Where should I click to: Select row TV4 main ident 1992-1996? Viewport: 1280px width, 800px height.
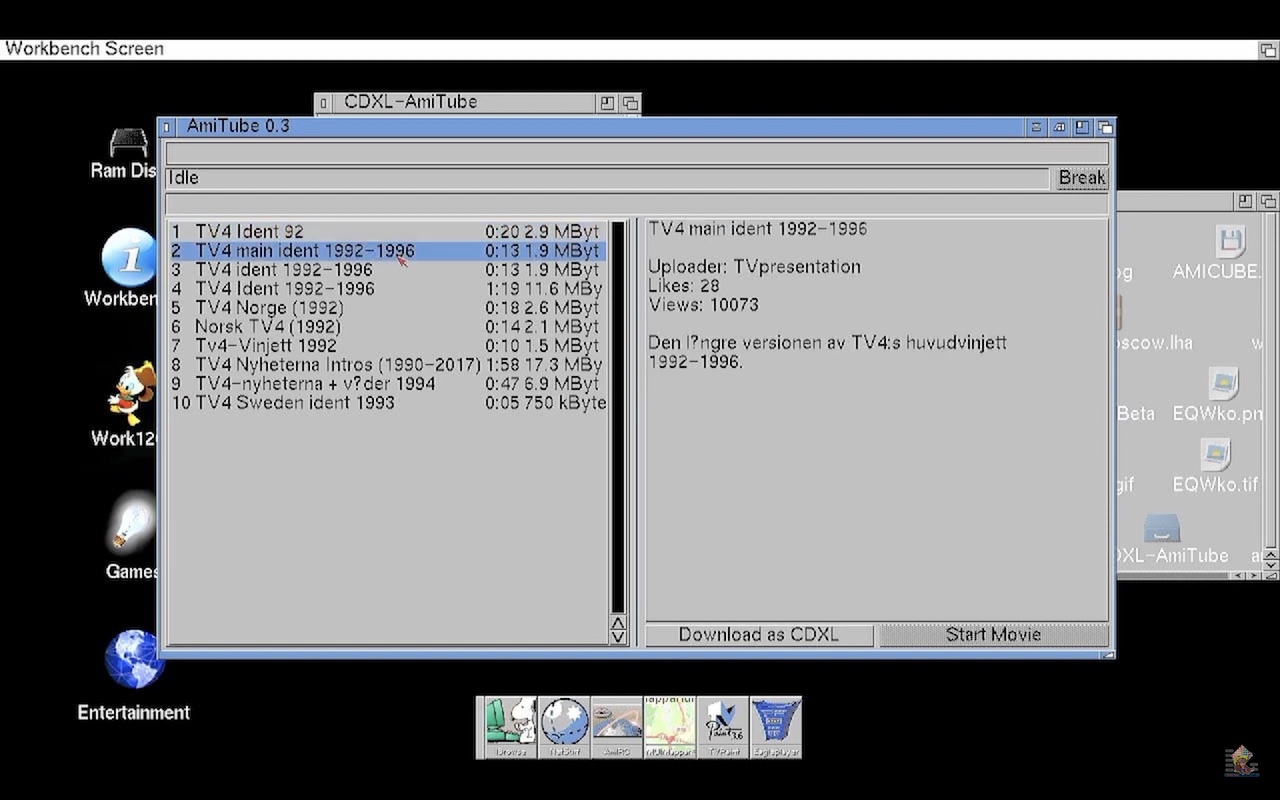pyautogui.click(x=386, y=251)
